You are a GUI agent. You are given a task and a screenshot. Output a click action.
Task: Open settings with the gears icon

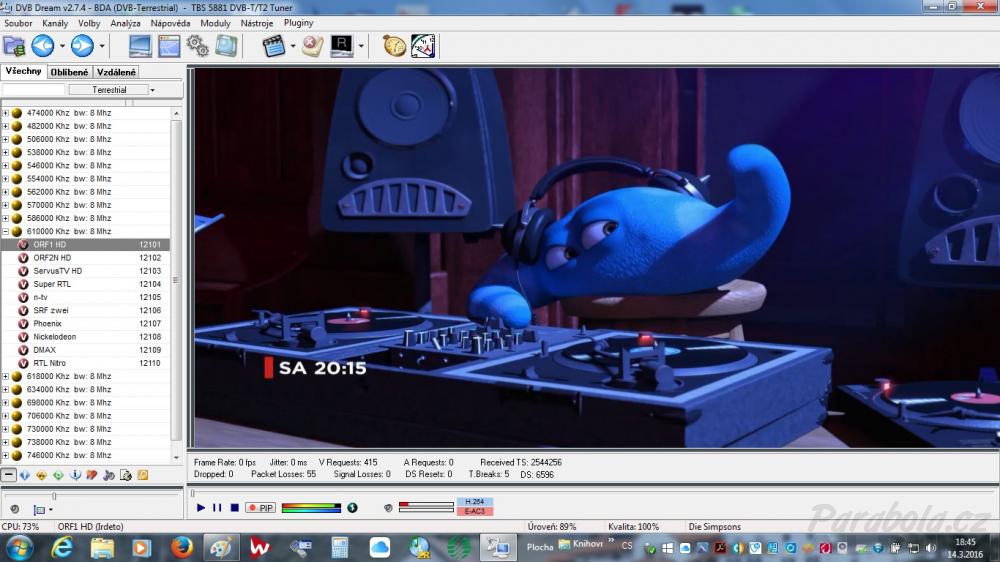click(198, 46)
